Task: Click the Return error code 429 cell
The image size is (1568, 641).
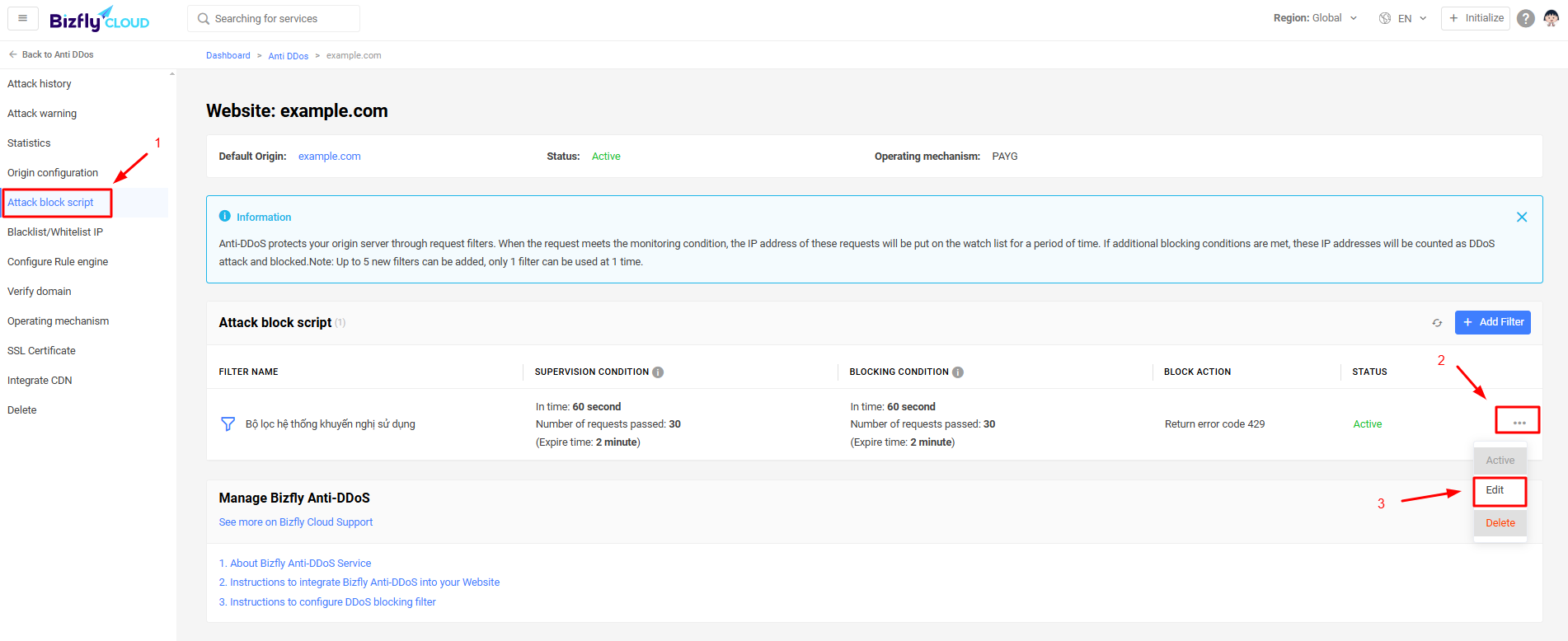Action: 1214,424
